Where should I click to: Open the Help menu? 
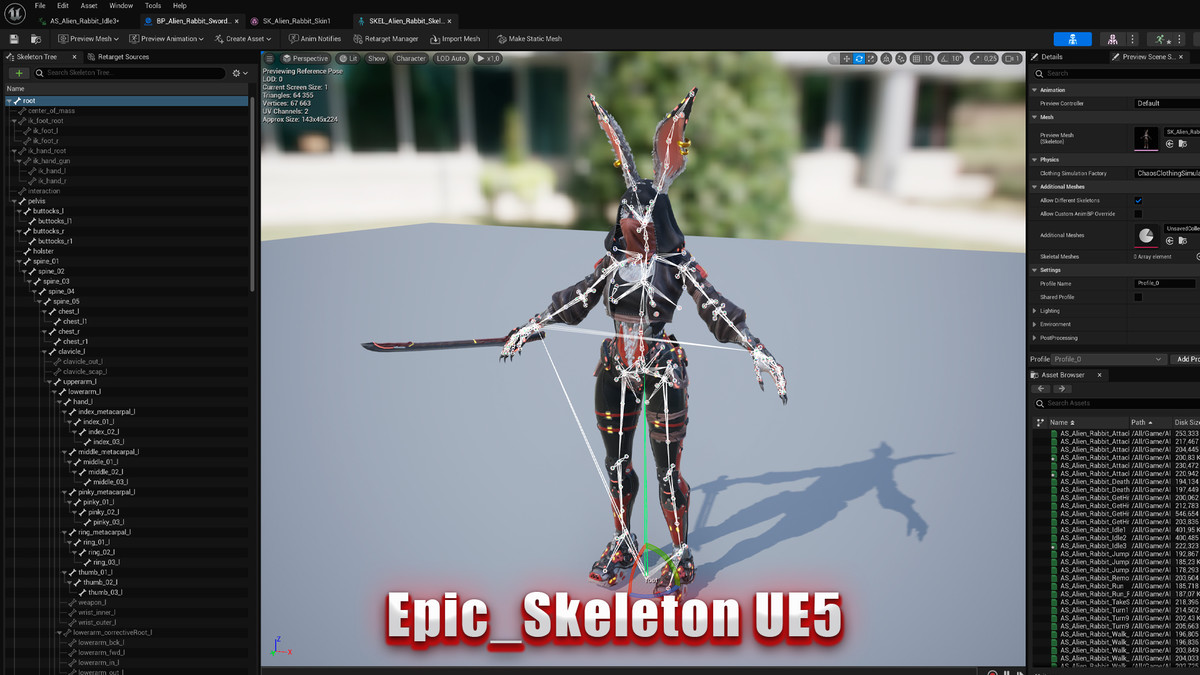click(180, 6)
